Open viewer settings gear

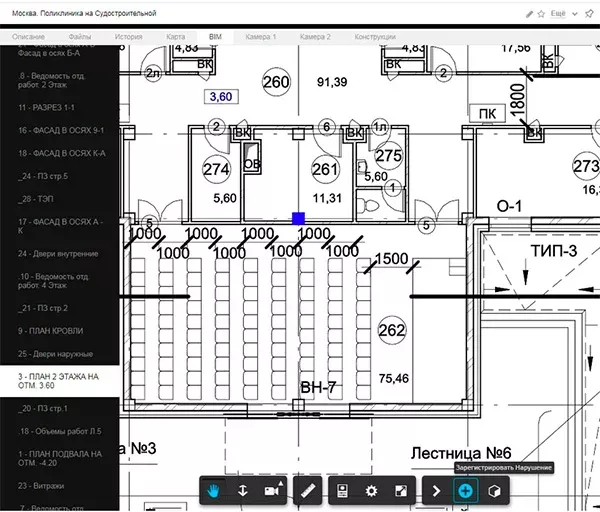pyautogui.click(x=371, y=491)
